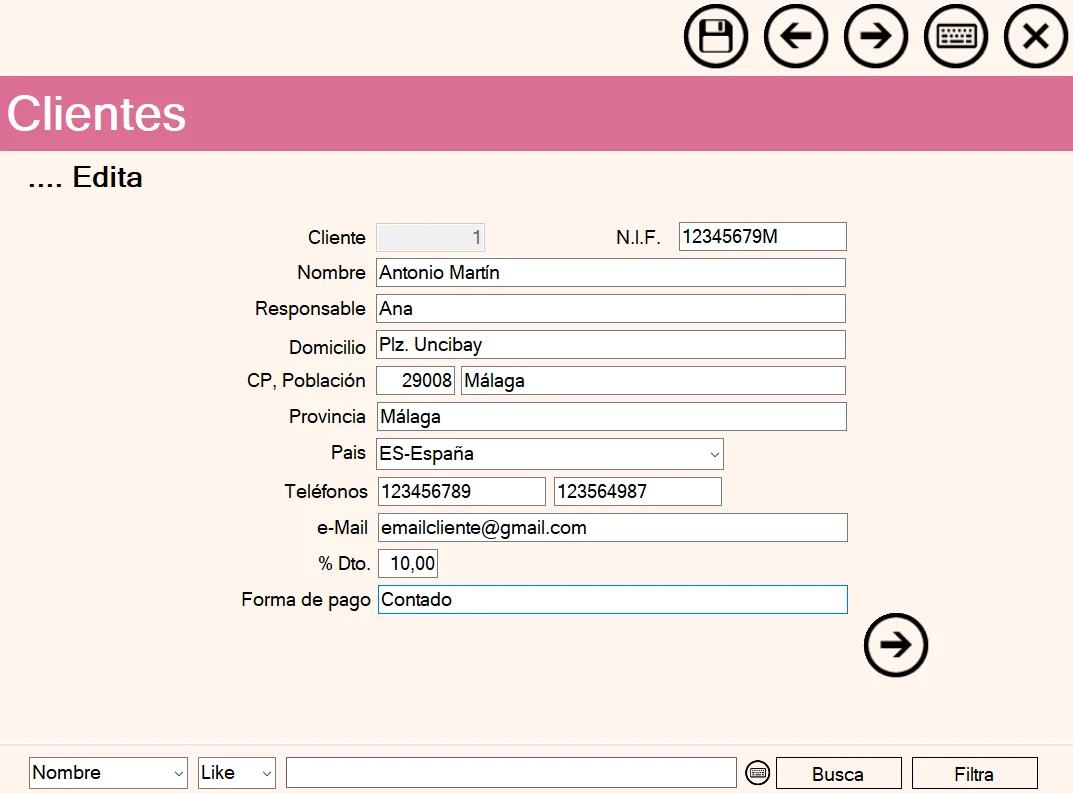
Task: Go to next record with top right arrow
Action: click(875, 37)
